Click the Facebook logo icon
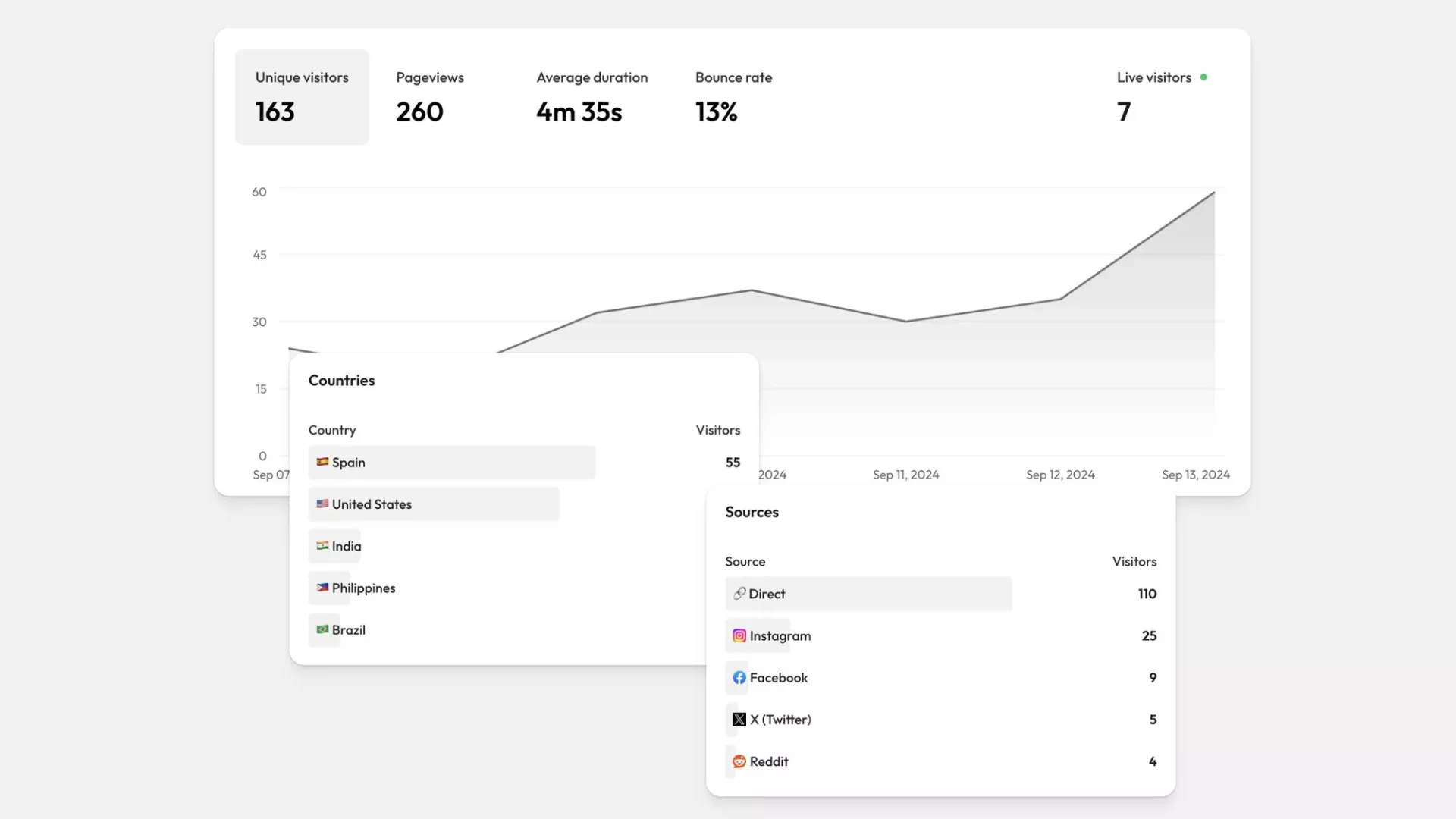Screen dimensions: 1456x819 pyautogui.click(x=739, y=677)
